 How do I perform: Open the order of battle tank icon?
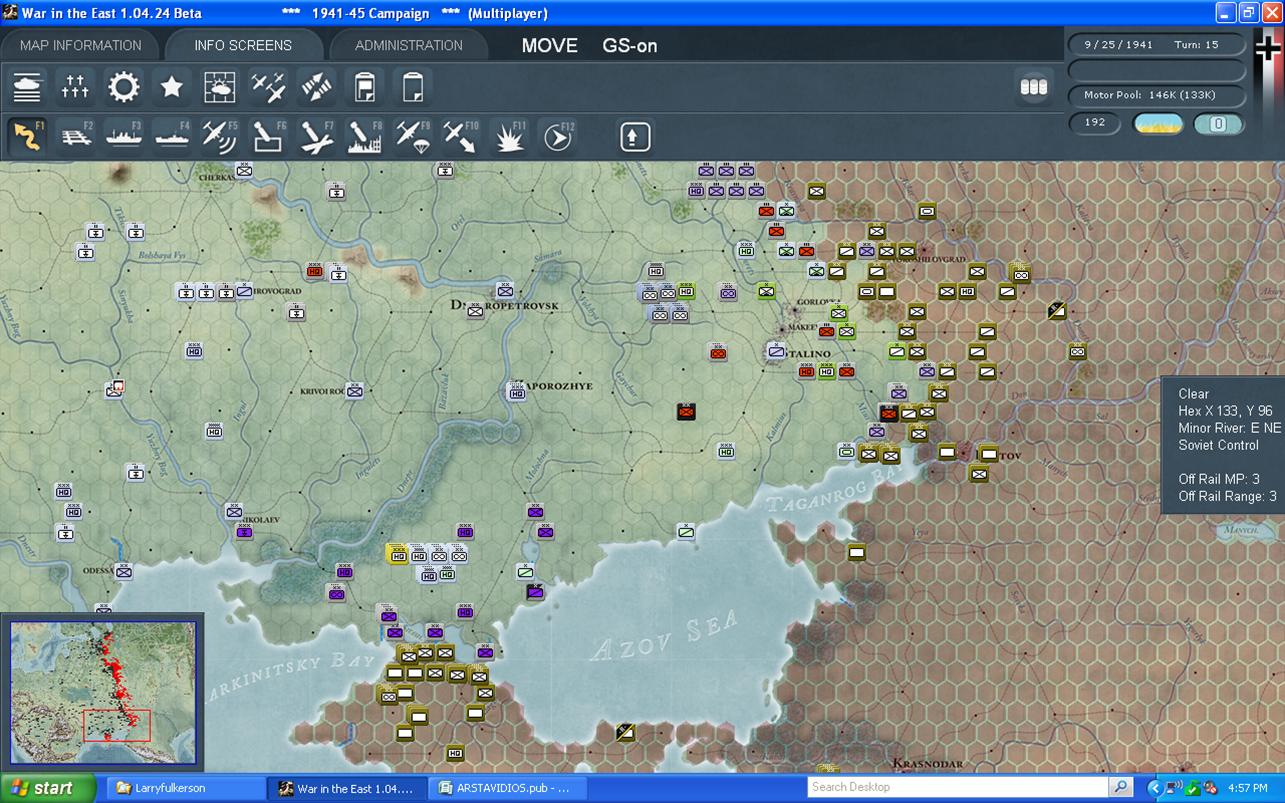click(27, 87)
